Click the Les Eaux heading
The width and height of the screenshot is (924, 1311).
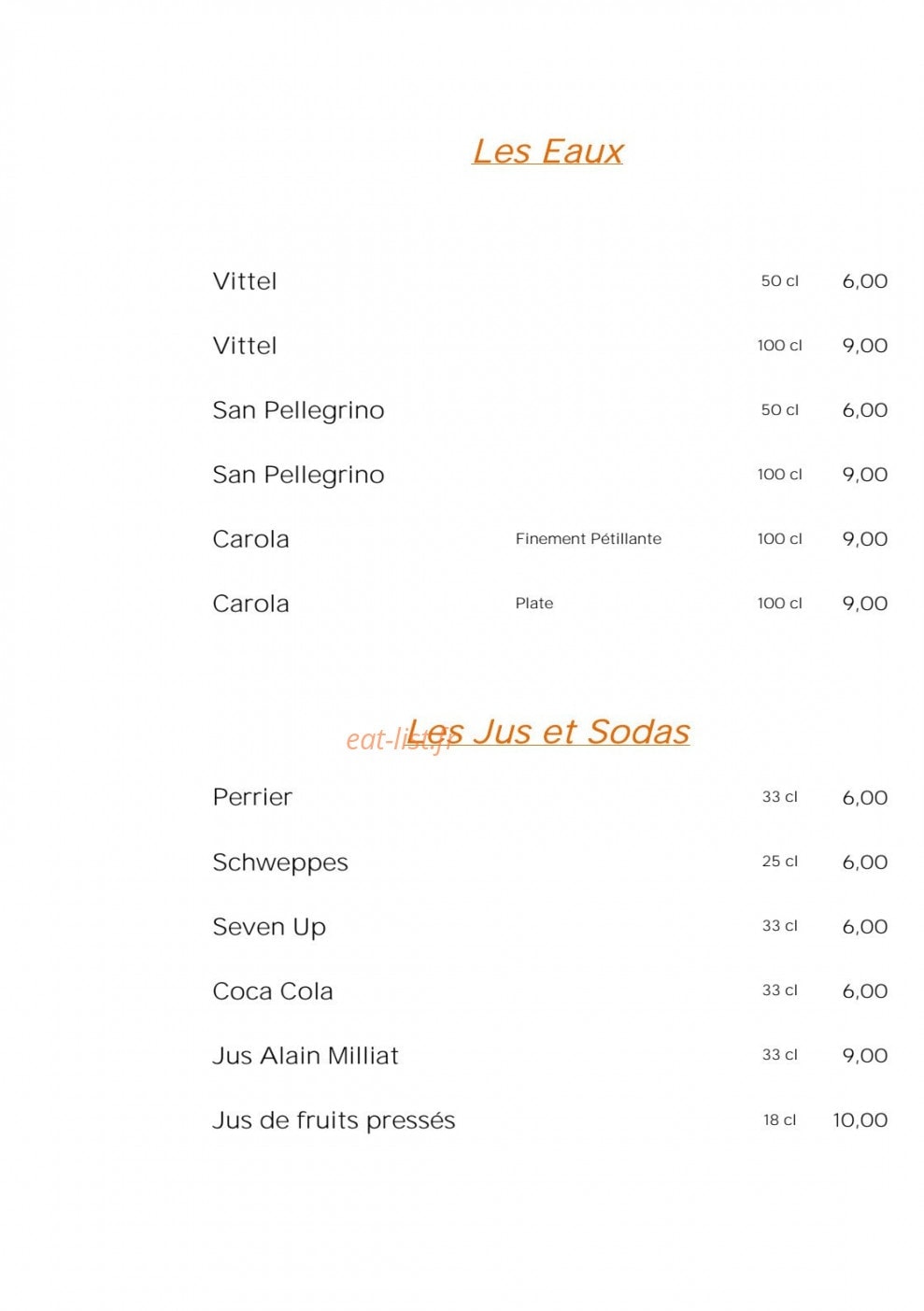click(547, 151)
